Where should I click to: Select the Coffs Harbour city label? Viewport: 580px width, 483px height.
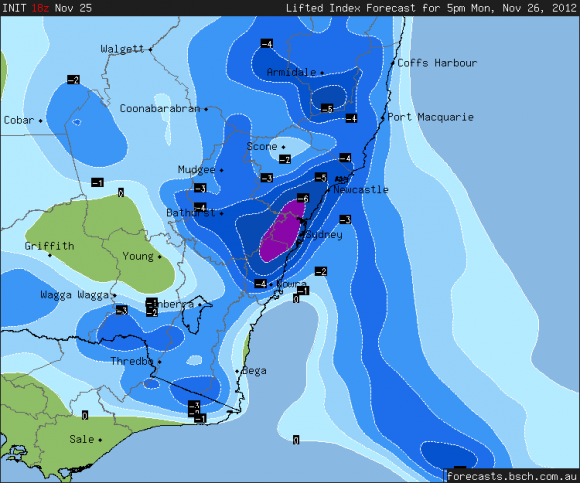tap(437, 63)
